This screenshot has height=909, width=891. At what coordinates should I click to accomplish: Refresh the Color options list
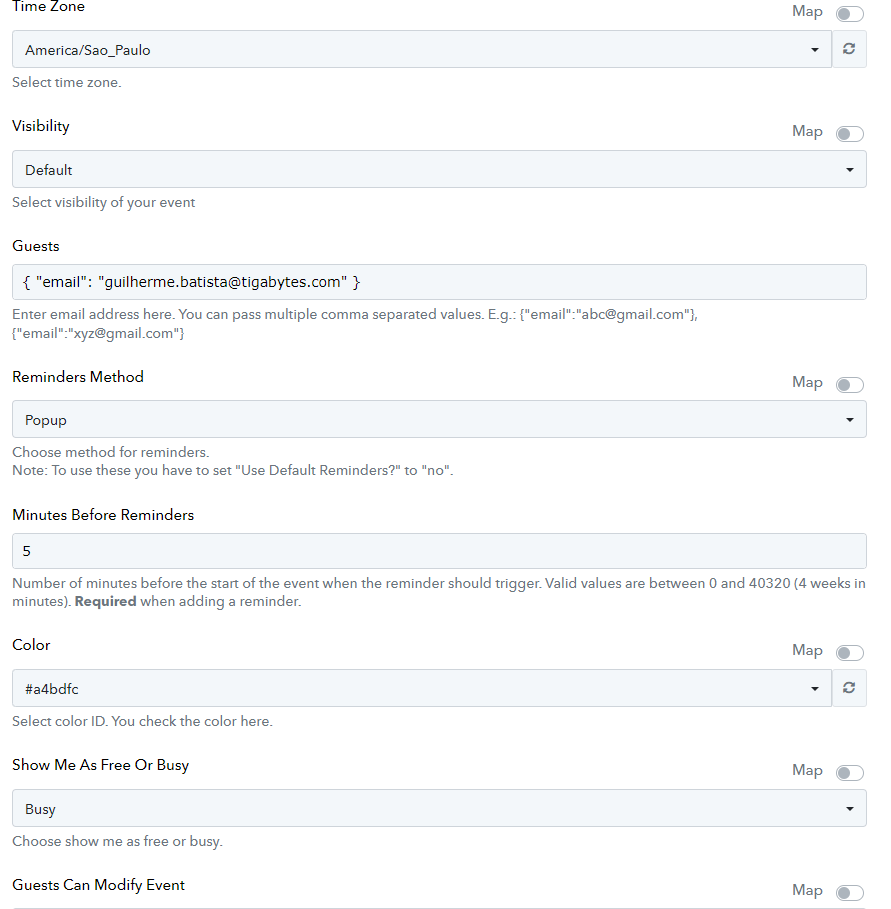click(x=849, y=688)
